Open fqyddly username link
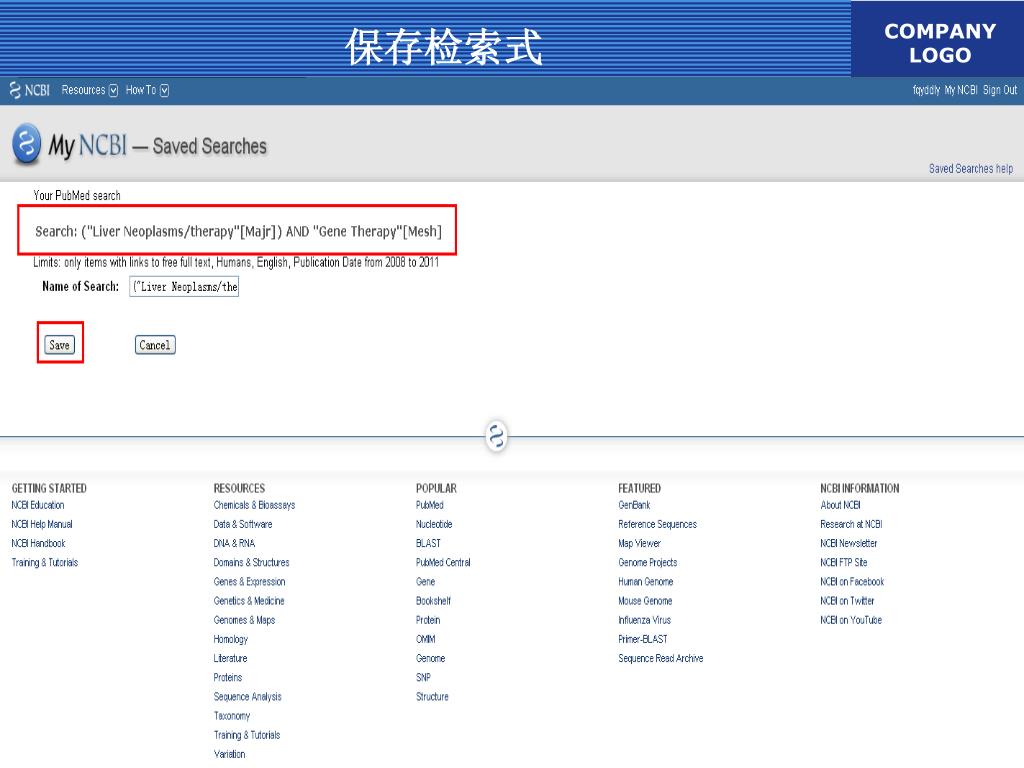This screenshot has width=1024, height=768. tap(926, 90)
